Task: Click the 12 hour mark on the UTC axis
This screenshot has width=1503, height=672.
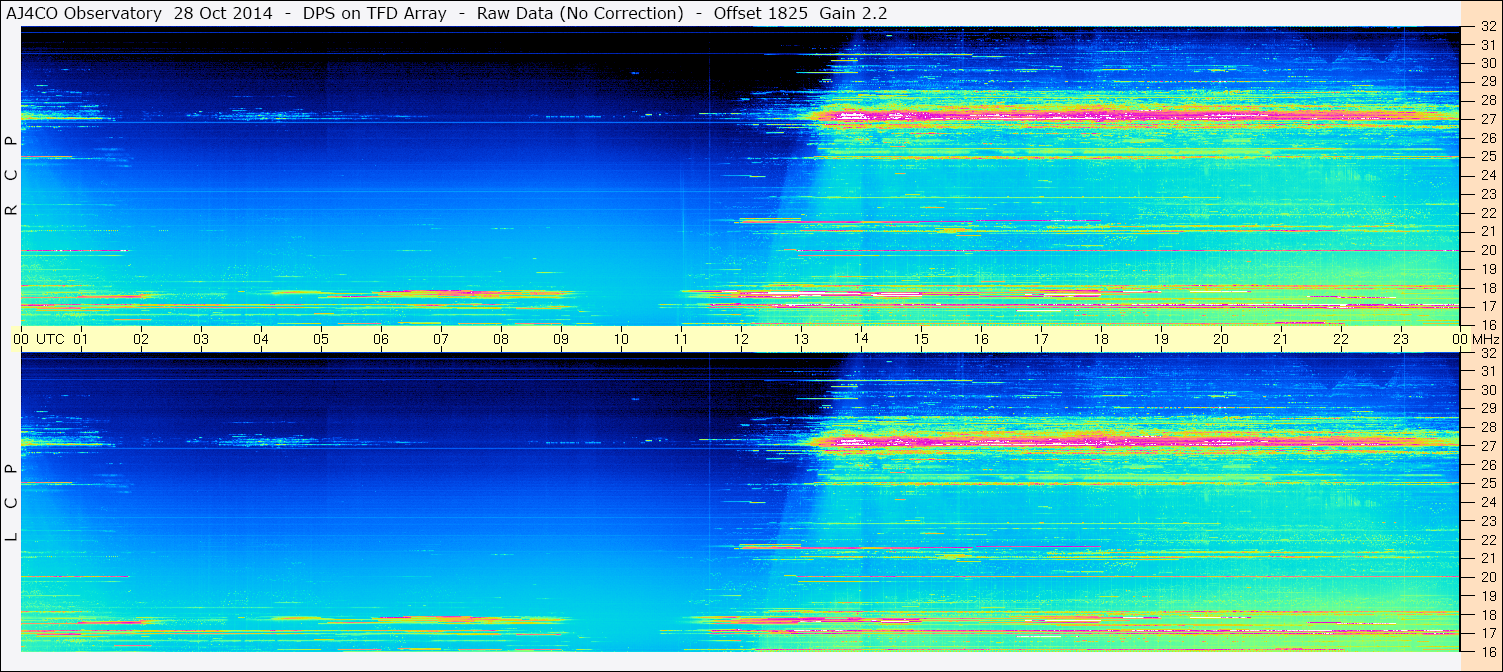Action: coord(741,339)
